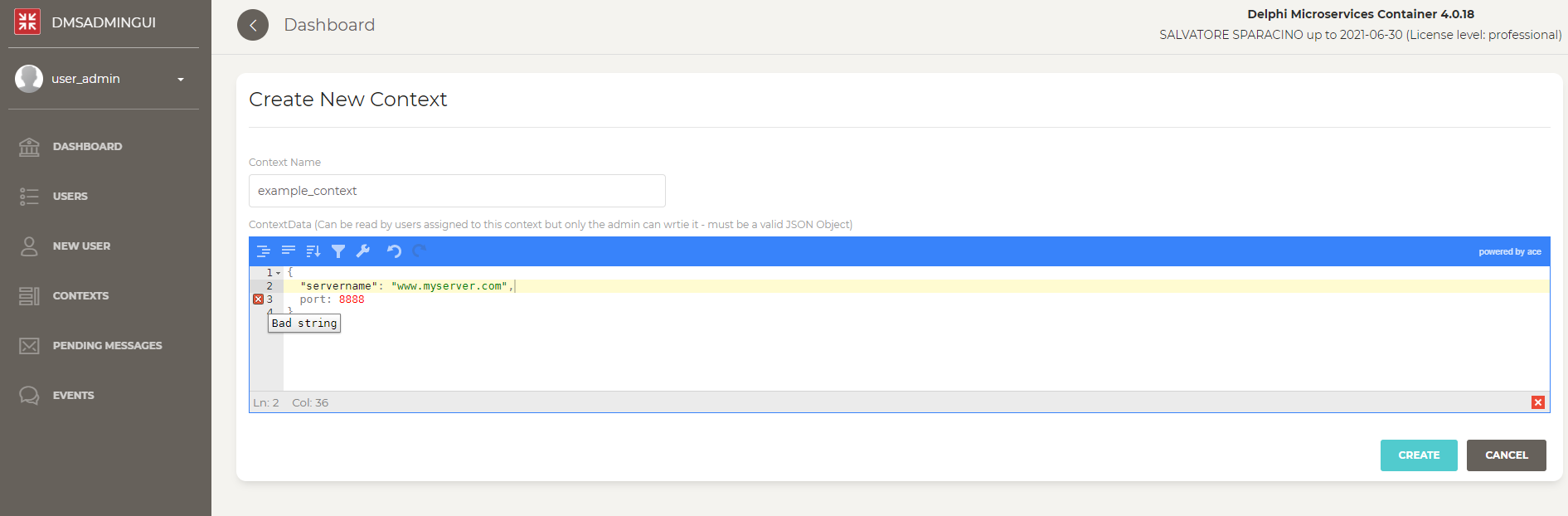This screenshot has width=1568, height=516.
Task: Open Dashboard from the sidebar
Action: tap(87, 147)
